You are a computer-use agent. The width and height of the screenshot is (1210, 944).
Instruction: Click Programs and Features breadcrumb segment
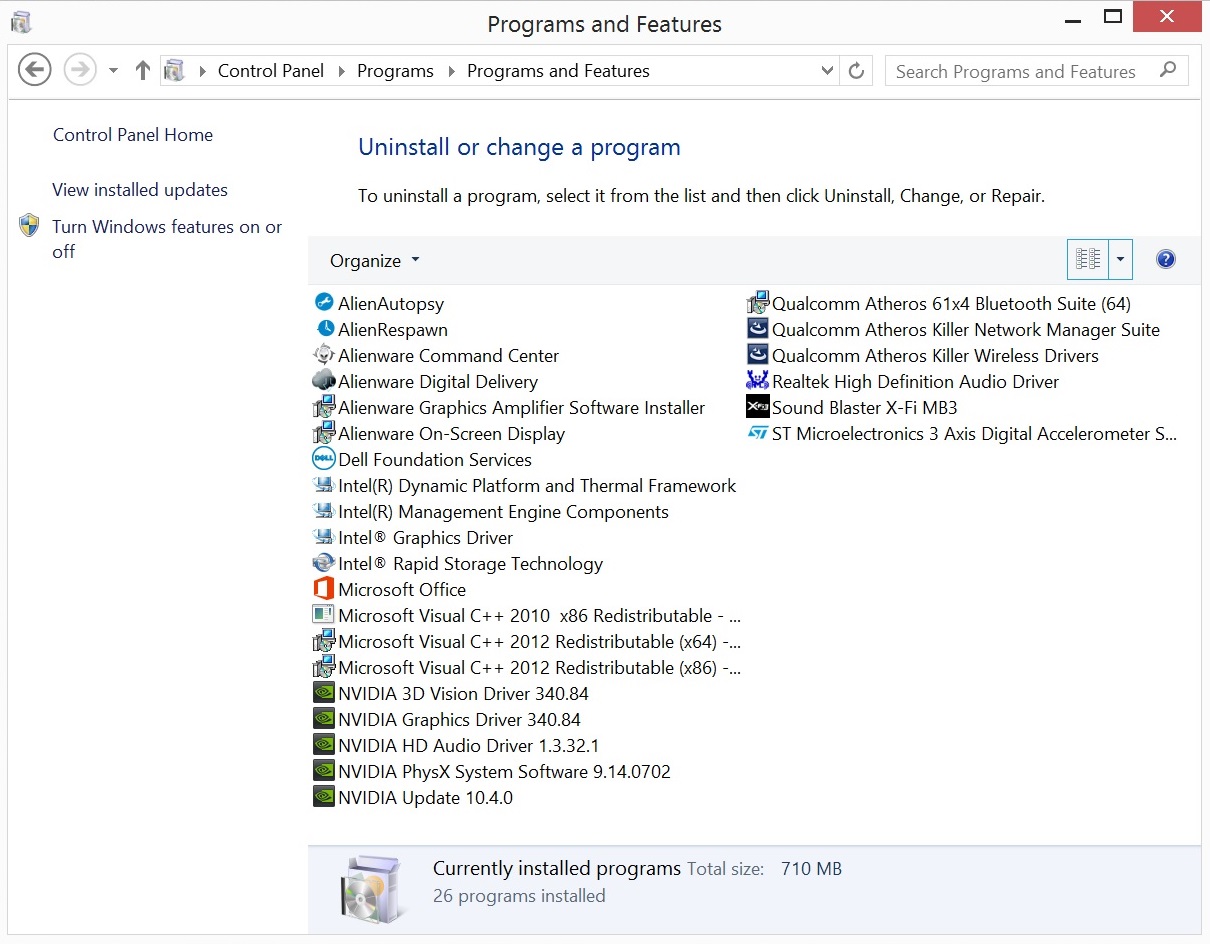558,71
